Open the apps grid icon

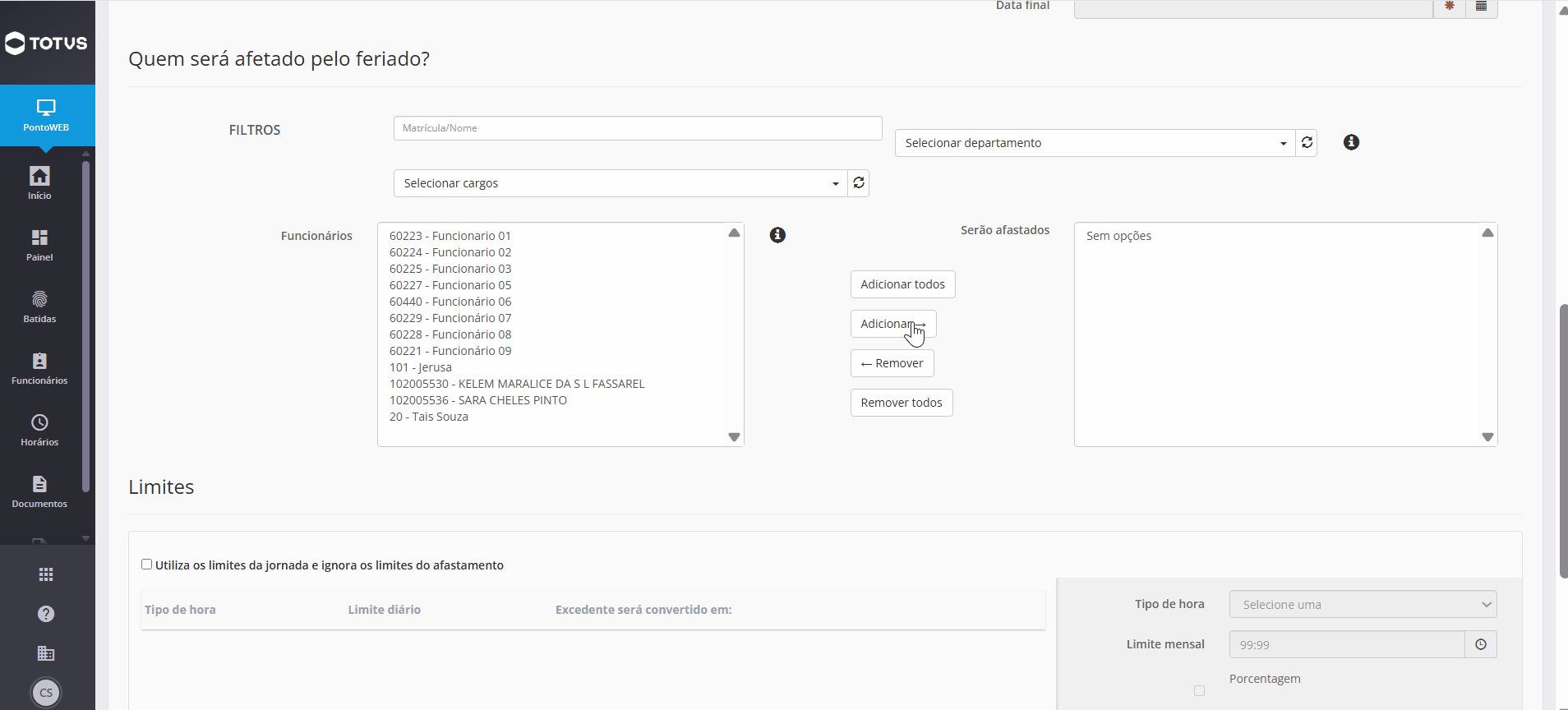[46, 574]
